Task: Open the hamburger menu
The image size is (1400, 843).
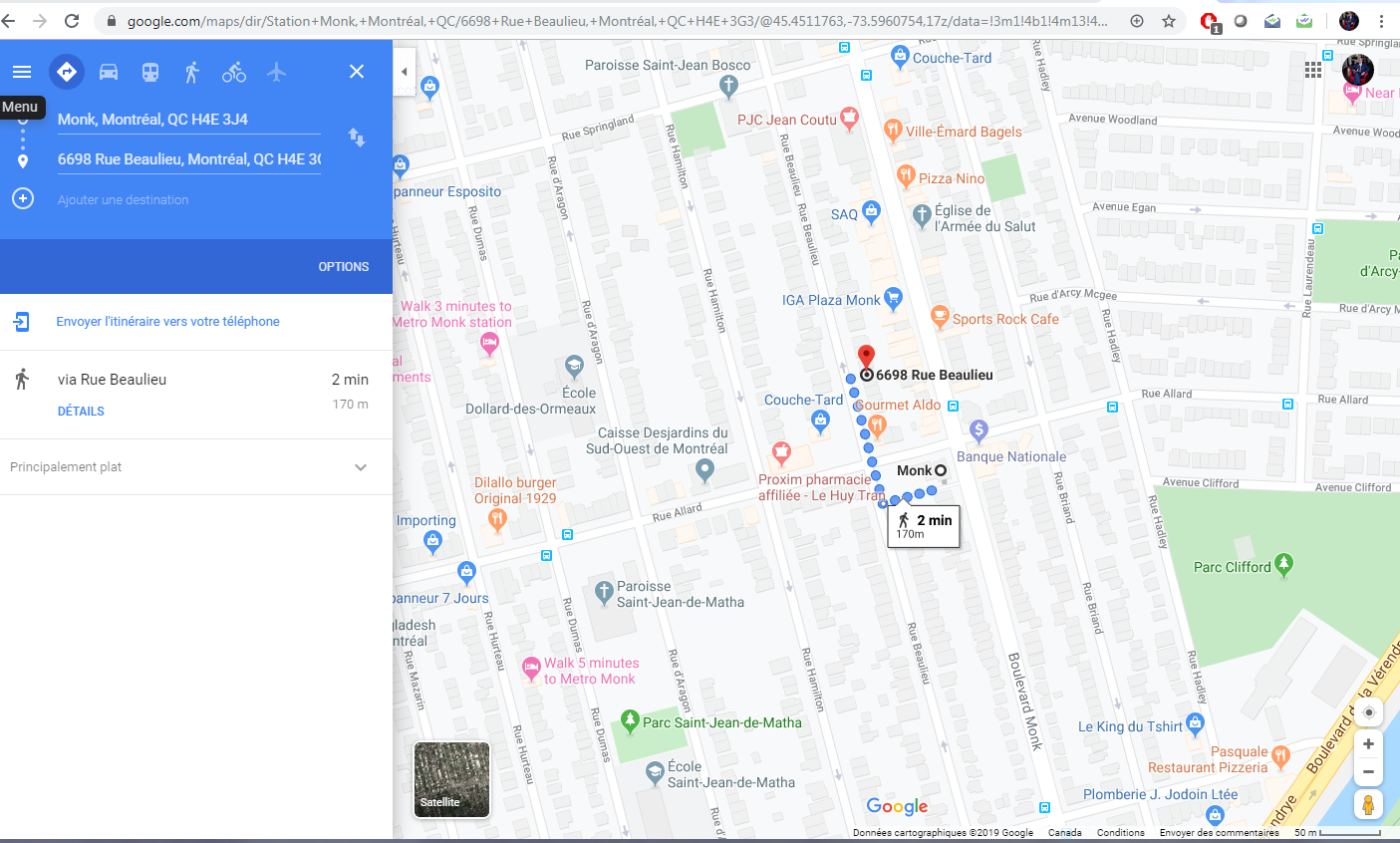Action: pyautogui.click(x=22, y=72)
